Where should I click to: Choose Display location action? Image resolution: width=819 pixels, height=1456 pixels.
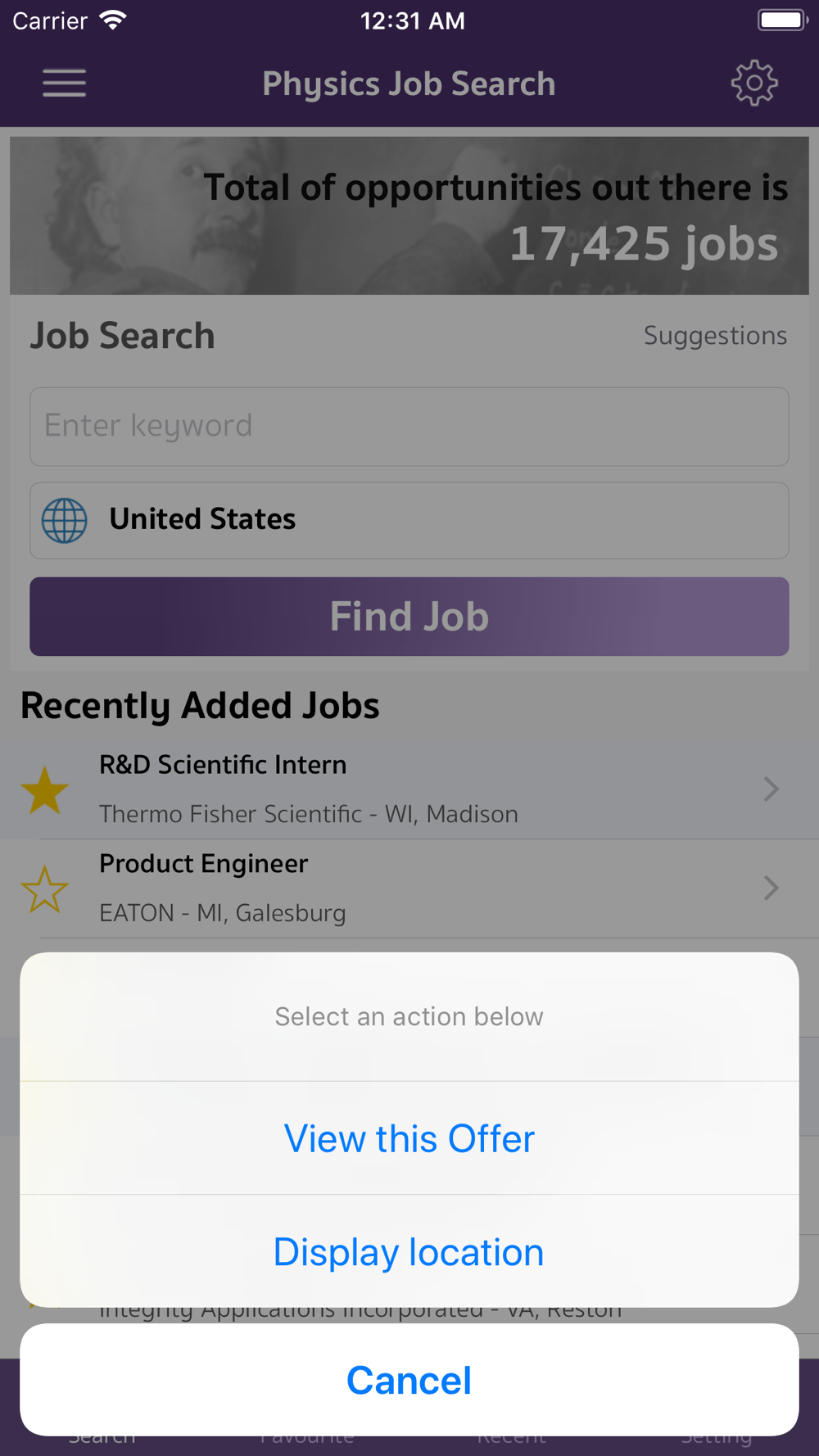tap(409, 1251)
